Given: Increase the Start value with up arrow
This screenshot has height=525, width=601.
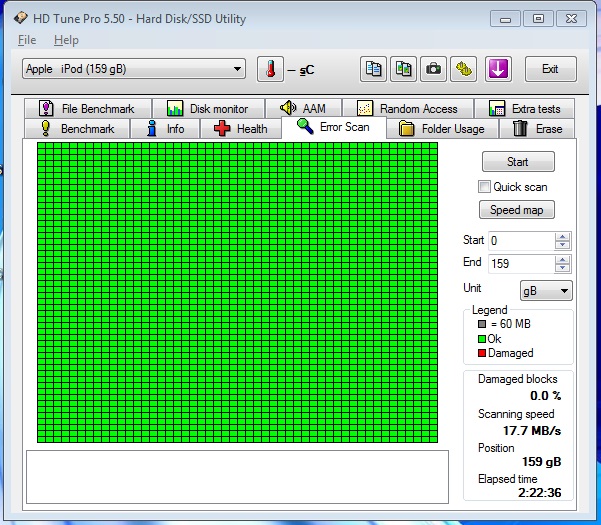Looking at the screenshot, I should (563, 237).
